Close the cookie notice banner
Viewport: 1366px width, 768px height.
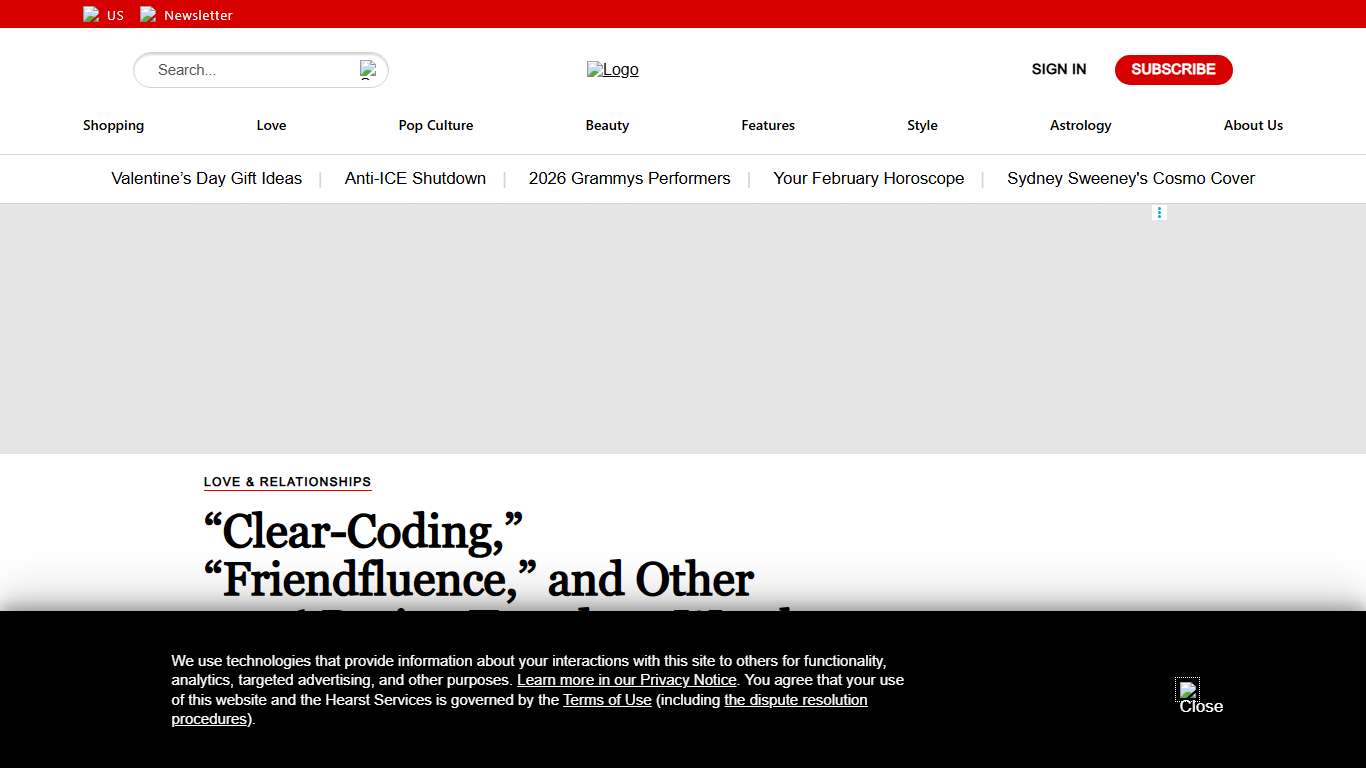click(x=1188, y=691)
